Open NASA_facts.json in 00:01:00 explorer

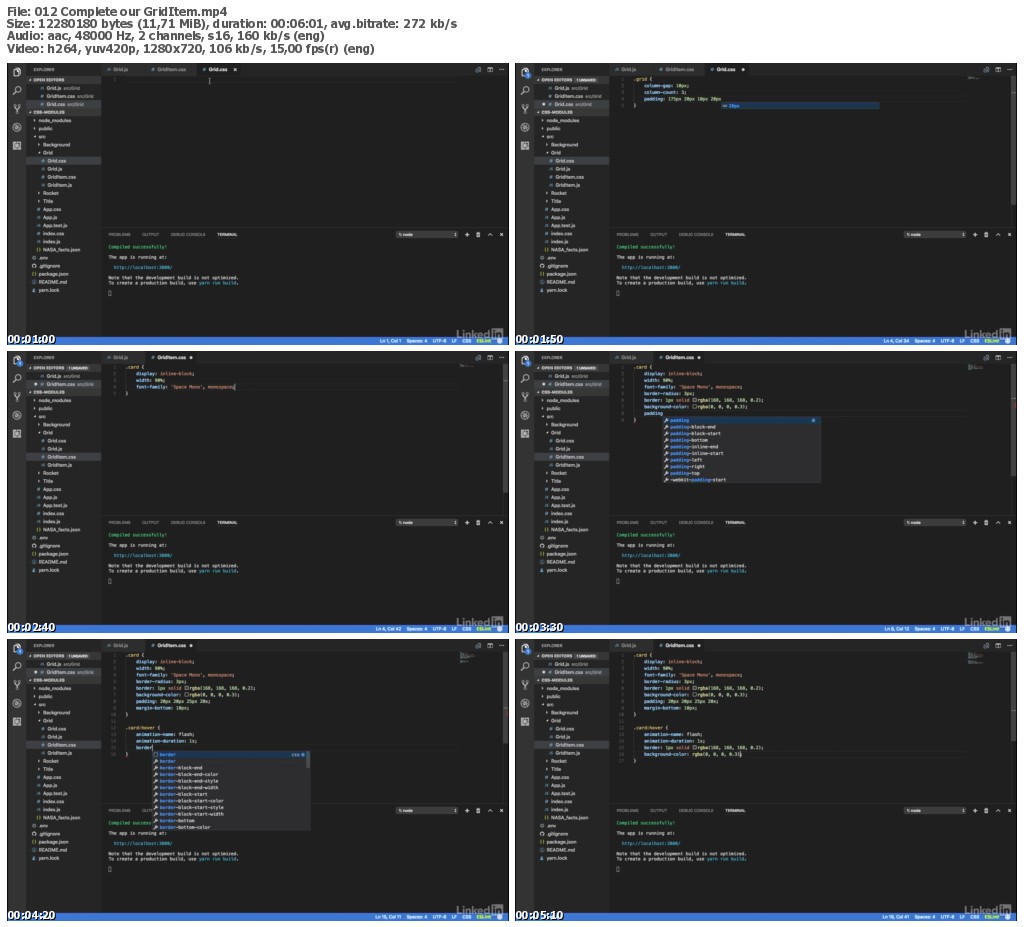59,250
